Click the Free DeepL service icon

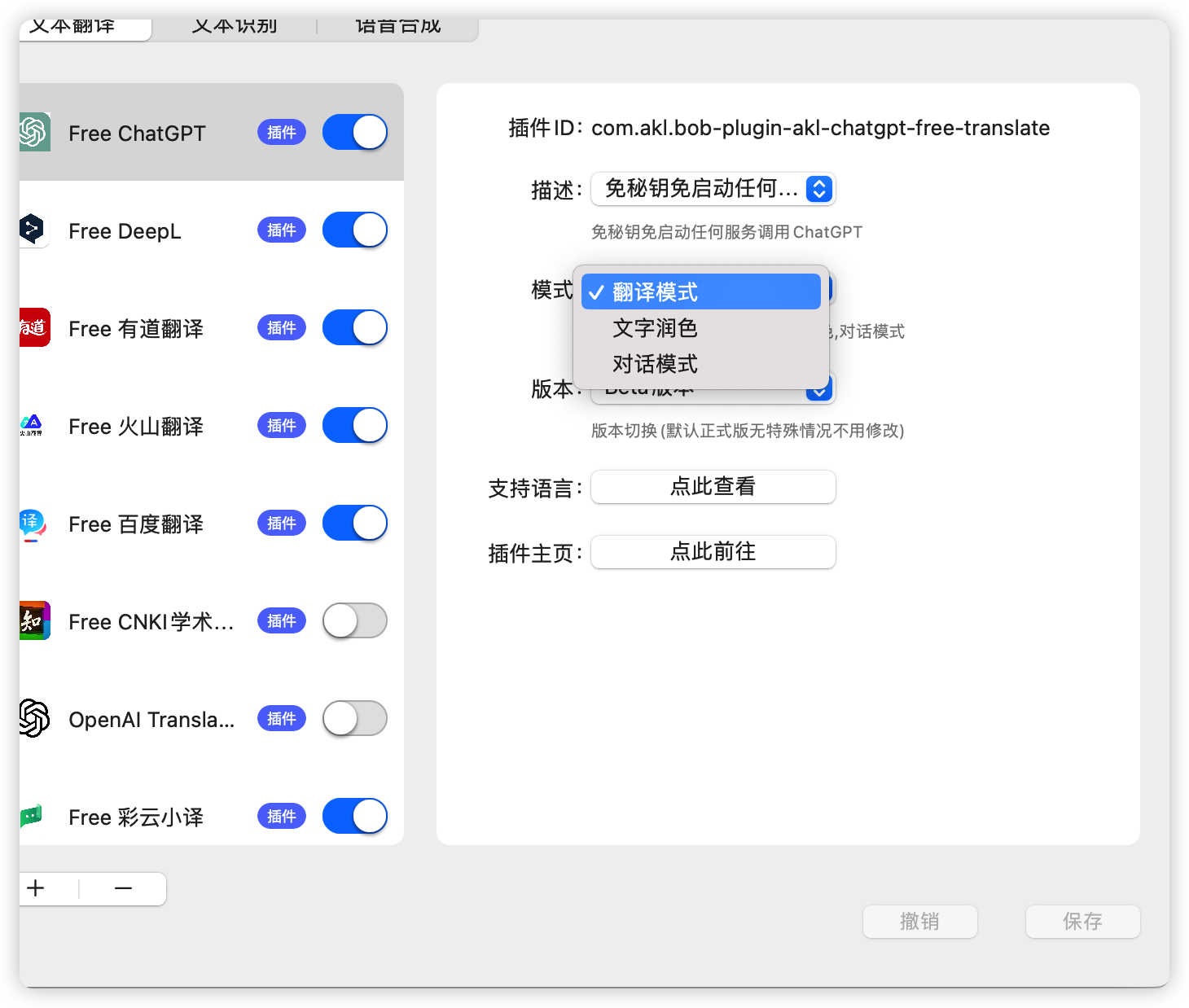coord(35,230)
